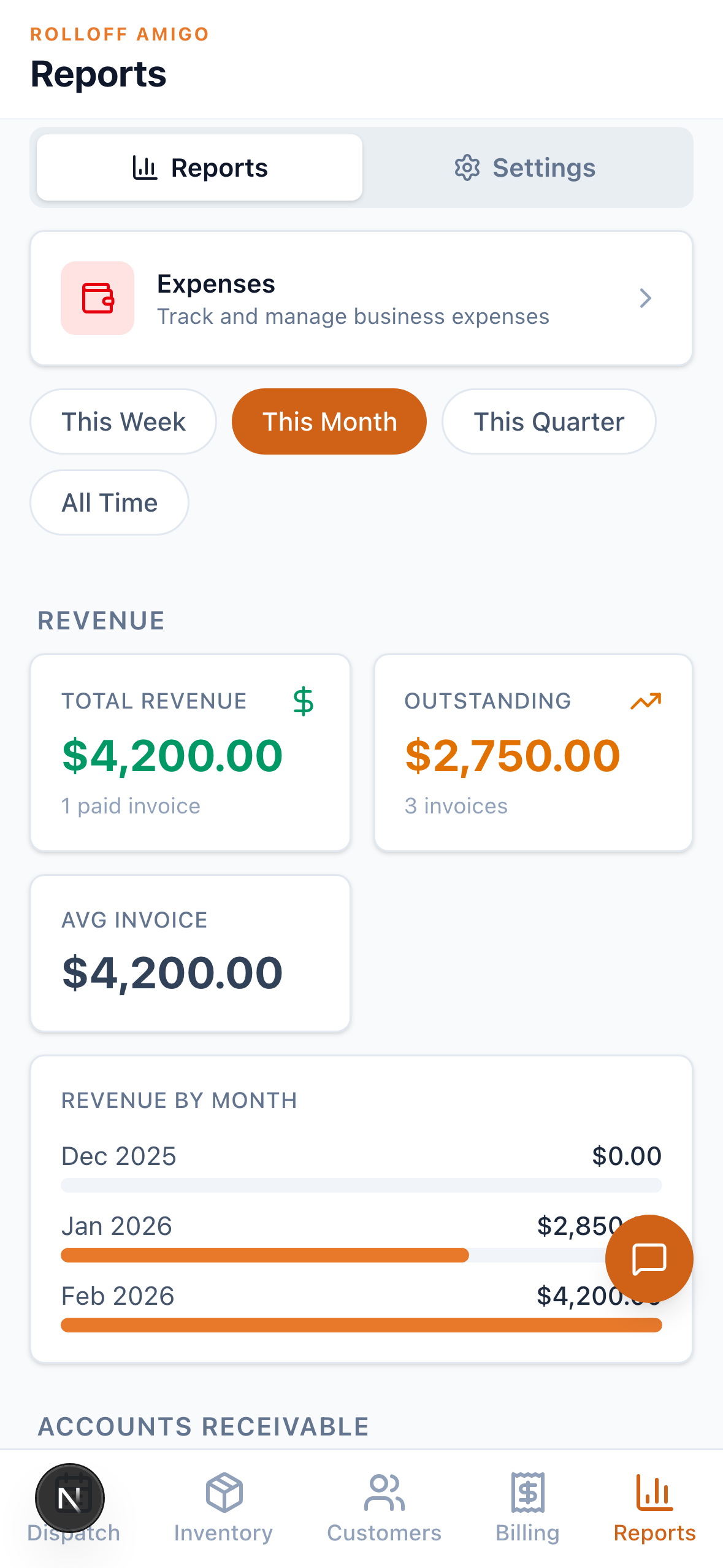This screenshot has height=1568, width=723.
Task: Open the Outstanding invoices card
Action: point(533,753)
